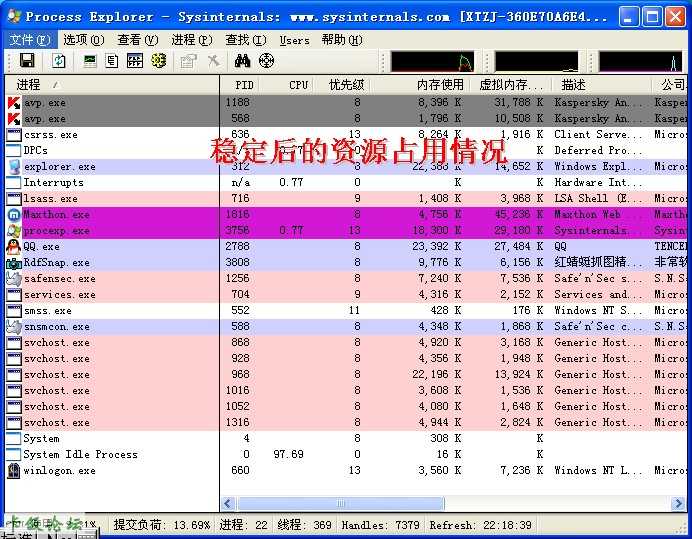Select svchost.exe with PID 928
692x539 pixels.
[x=346, y=359]
